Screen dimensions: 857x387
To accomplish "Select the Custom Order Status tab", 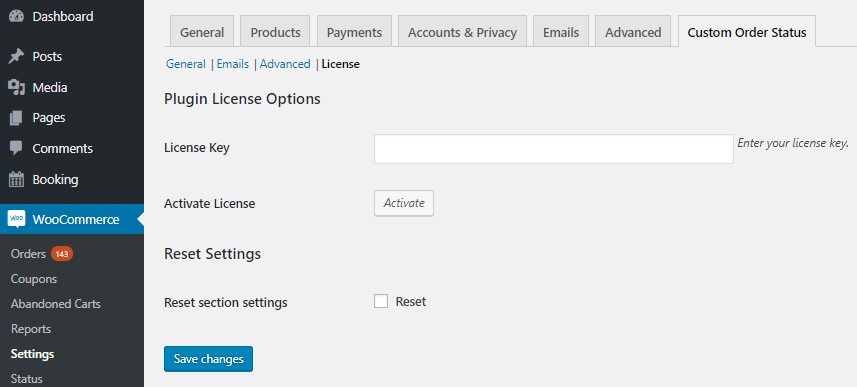I will 747,32.
